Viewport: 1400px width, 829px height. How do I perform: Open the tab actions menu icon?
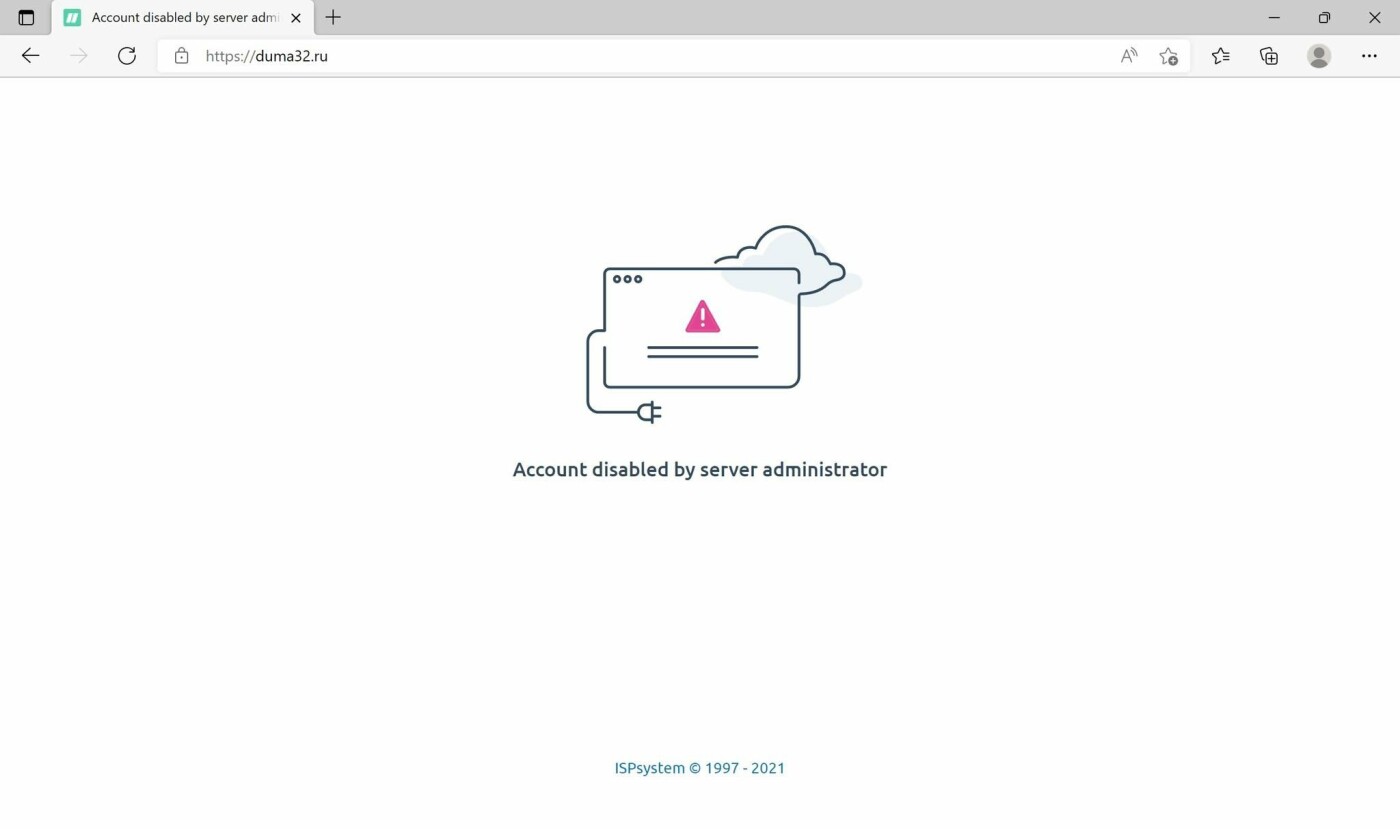[26, 17]
